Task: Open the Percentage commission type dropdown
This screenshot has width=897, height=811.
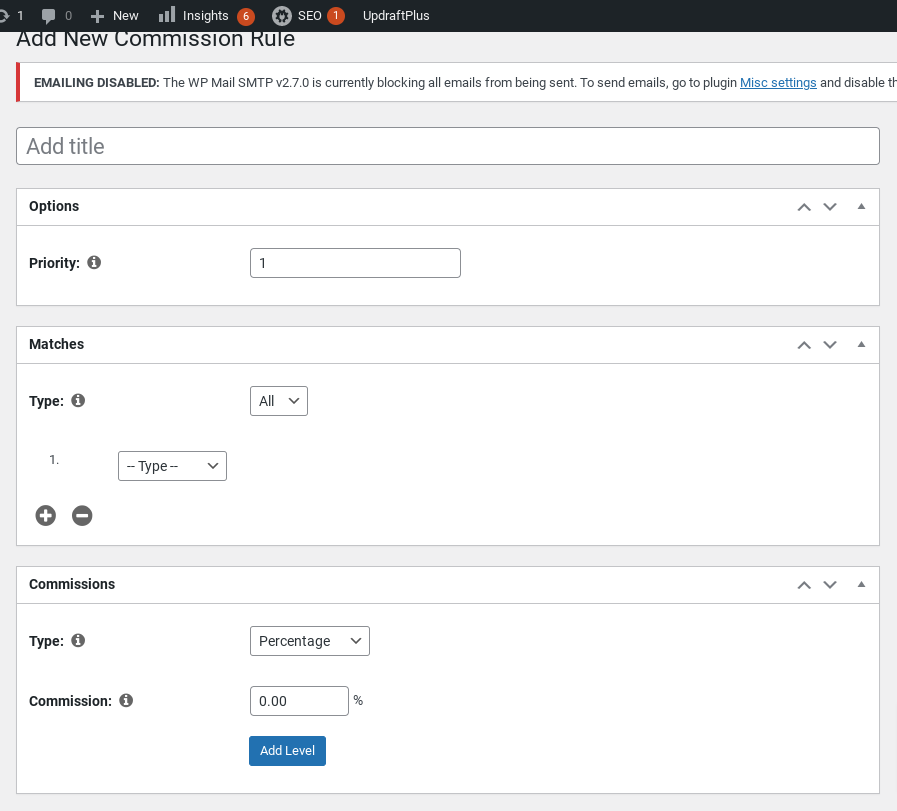Action: 309,640
